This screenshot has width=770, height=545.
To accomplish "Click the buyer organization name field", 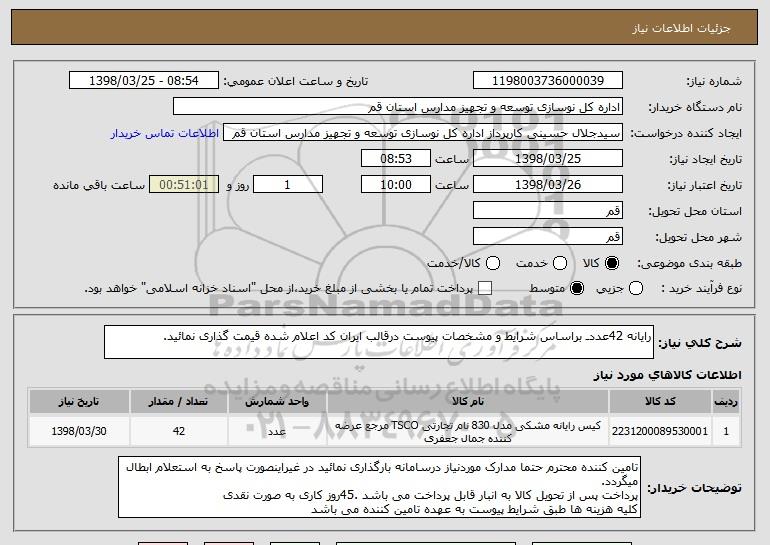I will point(398,107).
